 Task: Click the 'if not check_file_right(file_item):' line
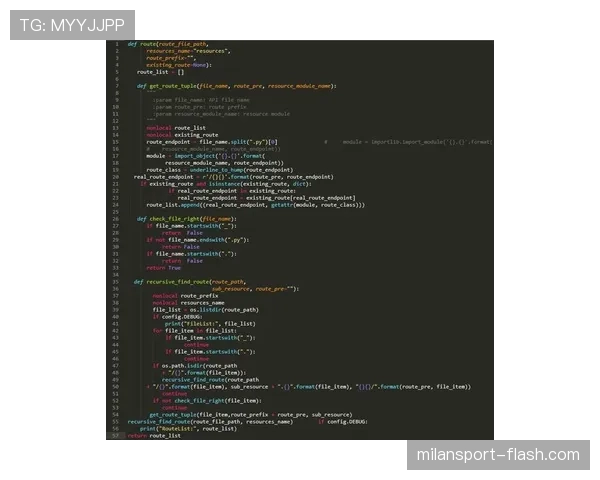[207, 401]
